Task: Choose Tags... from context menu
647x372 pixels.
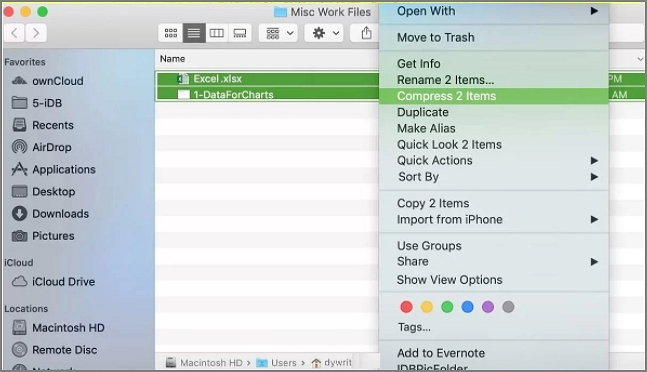Action: coord(414,327)
